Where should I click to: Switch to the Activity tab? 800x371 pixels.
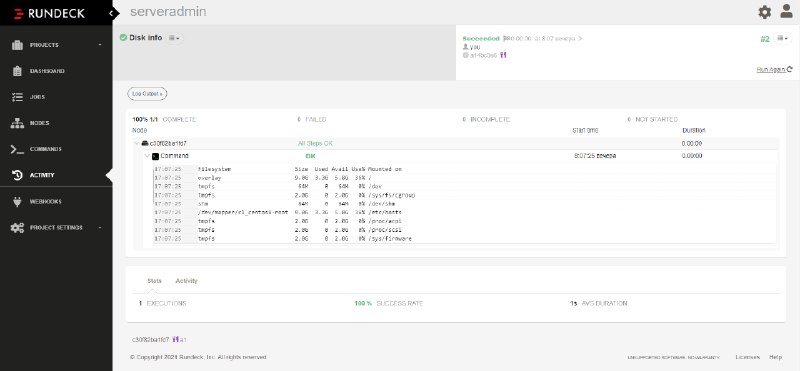pyautogui.click(x=186, y=281)
